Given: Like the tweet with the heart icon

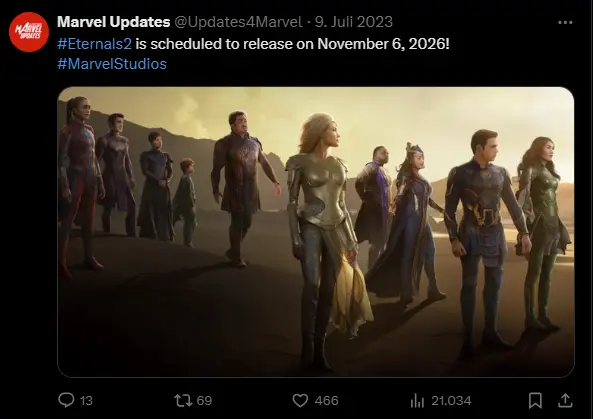Looking at the screenshot, I should pos(300,400).
